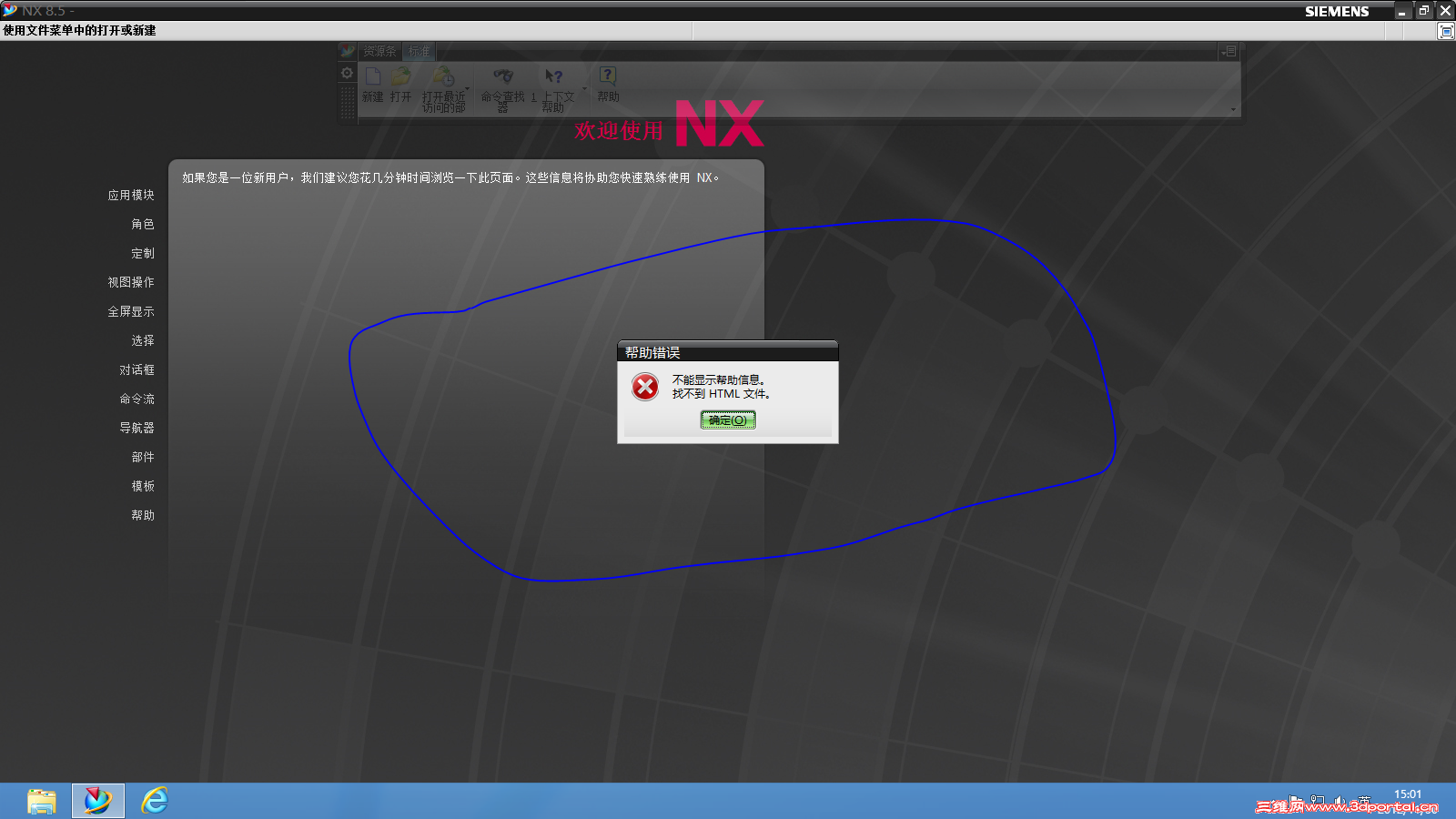Click the status hint text 使用文件菜单中的打开或新建
Screen dimensions: 1456x819
coord(79,31)
